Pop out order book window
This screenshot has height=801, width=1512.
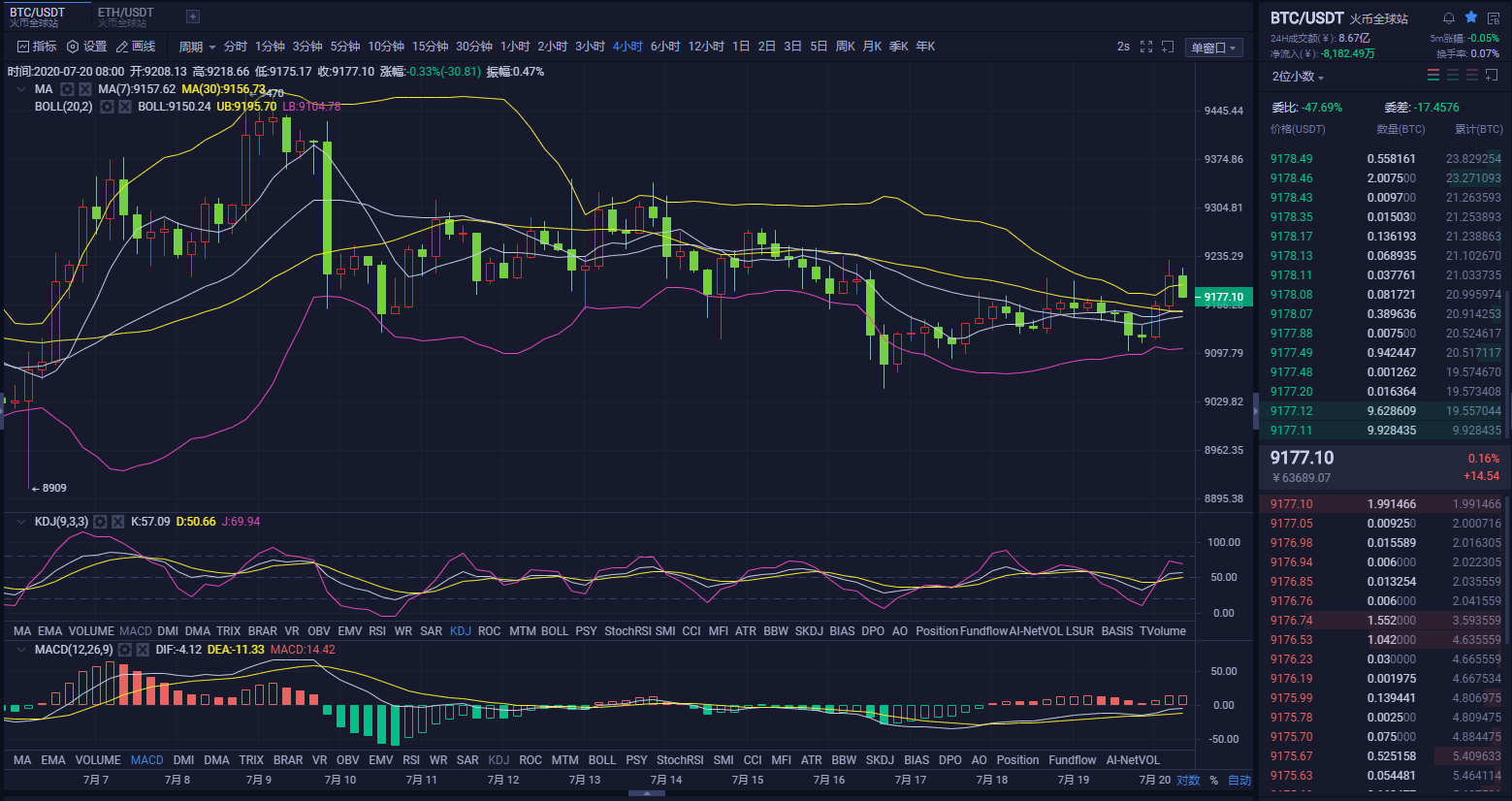[x=1493, y=76]
